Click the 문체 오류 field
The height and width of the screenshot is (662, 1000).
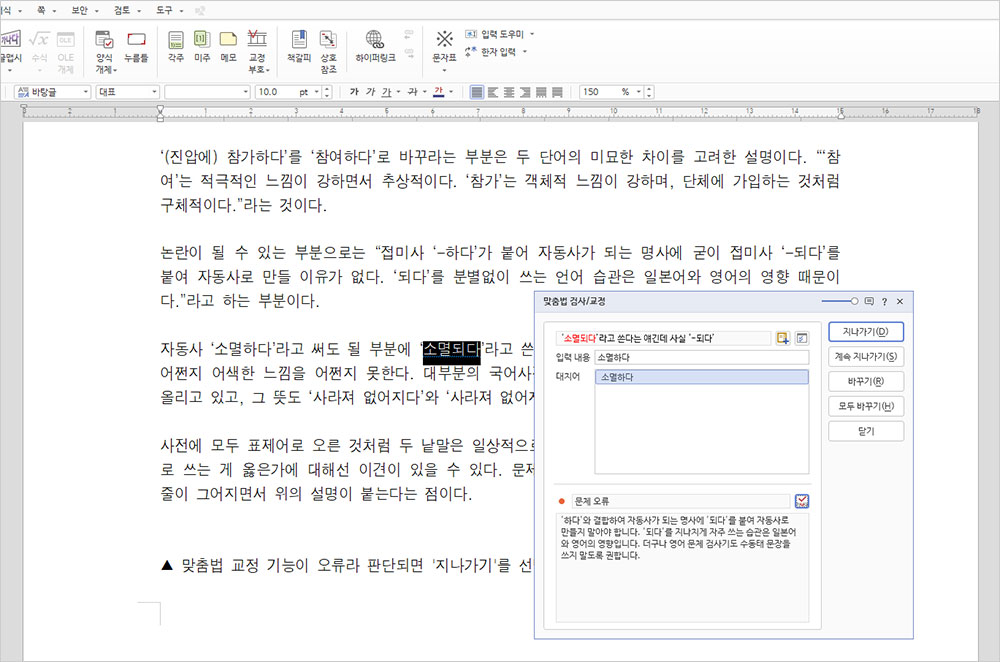(x=680, y=501)
